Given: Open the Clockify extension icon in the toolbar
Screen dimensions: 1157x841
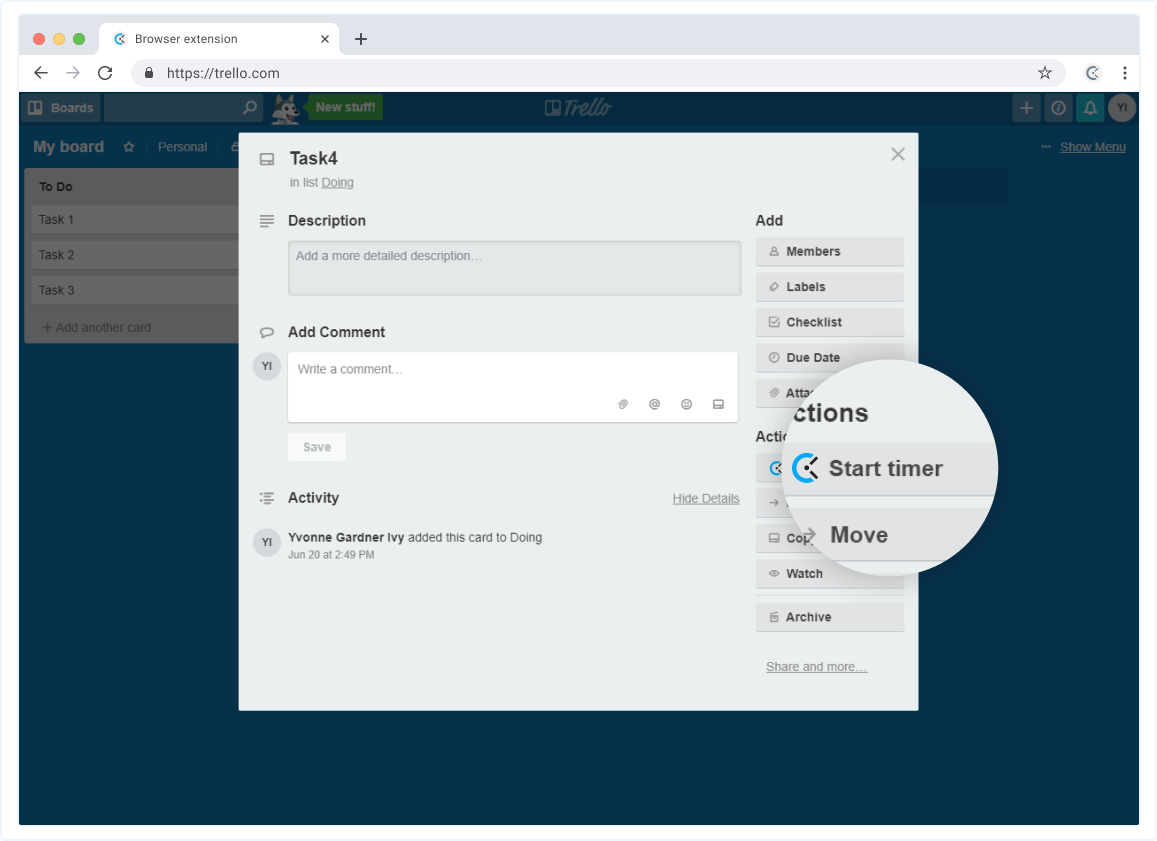Looking at the screenshot, I should tap(1093, 73).
